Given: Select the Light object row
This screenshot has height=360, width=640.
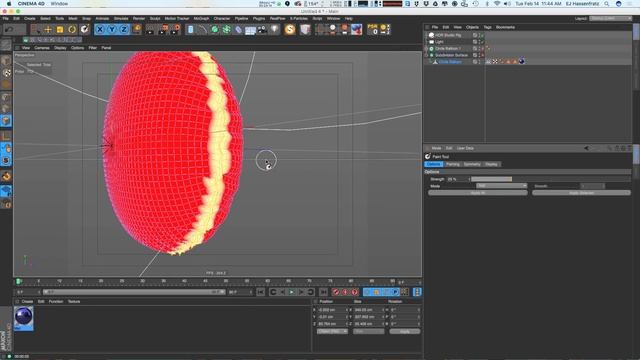Looking at the screenshot, I should point(439,42).
